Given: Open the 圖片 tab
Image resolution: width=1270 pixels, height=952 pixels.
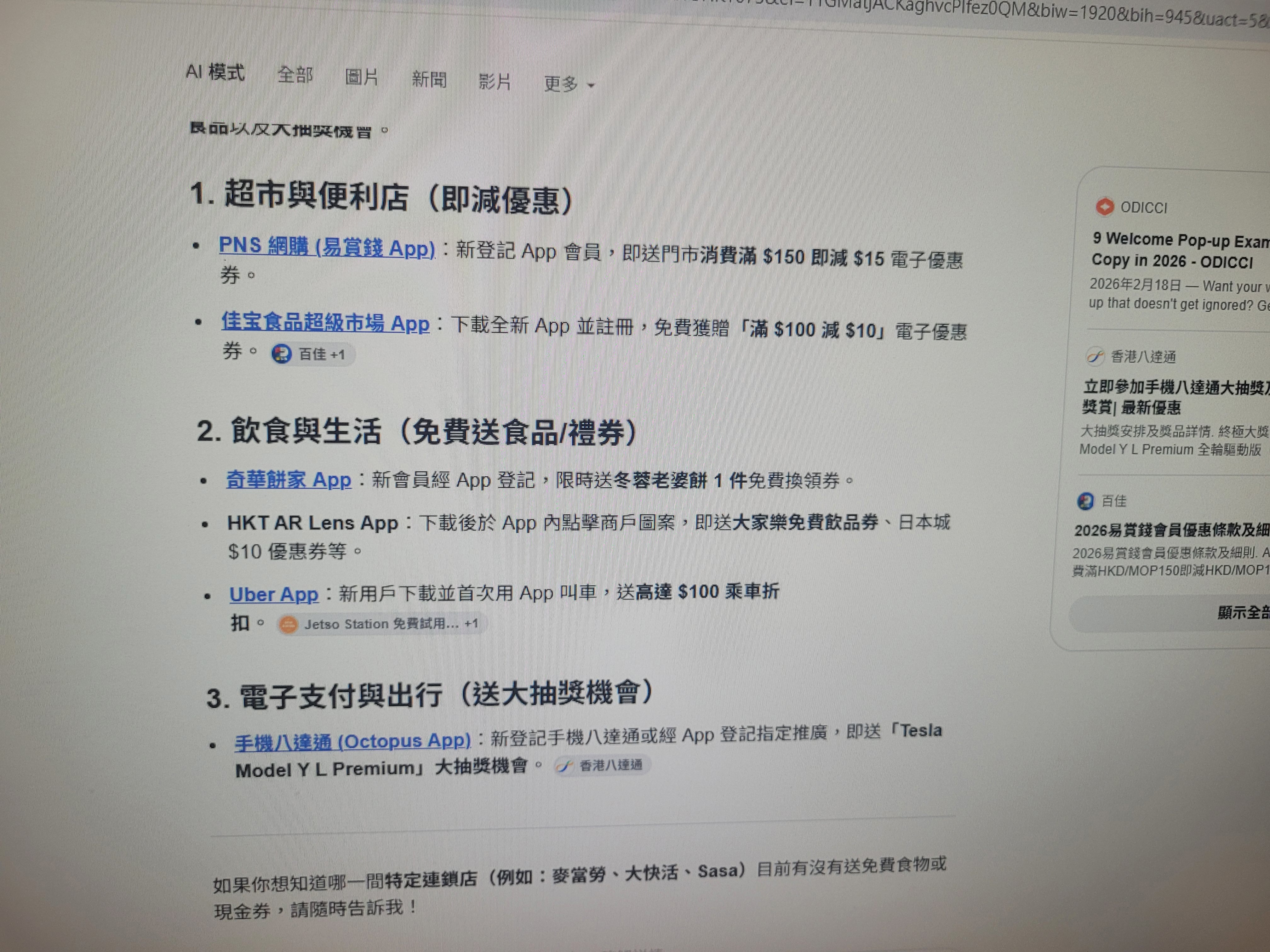Looking at the screenshot, I should click(x=362, y=77).
